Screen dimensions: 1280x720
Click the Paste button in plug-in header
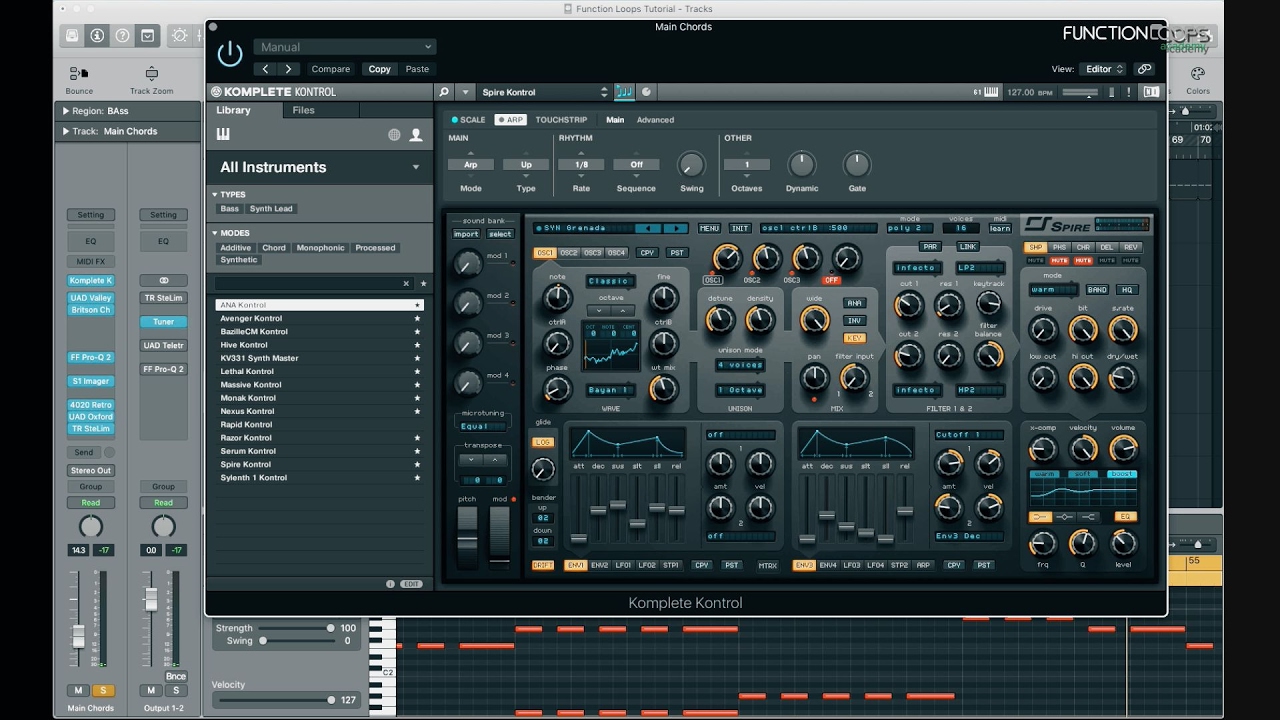click(417, 69)
